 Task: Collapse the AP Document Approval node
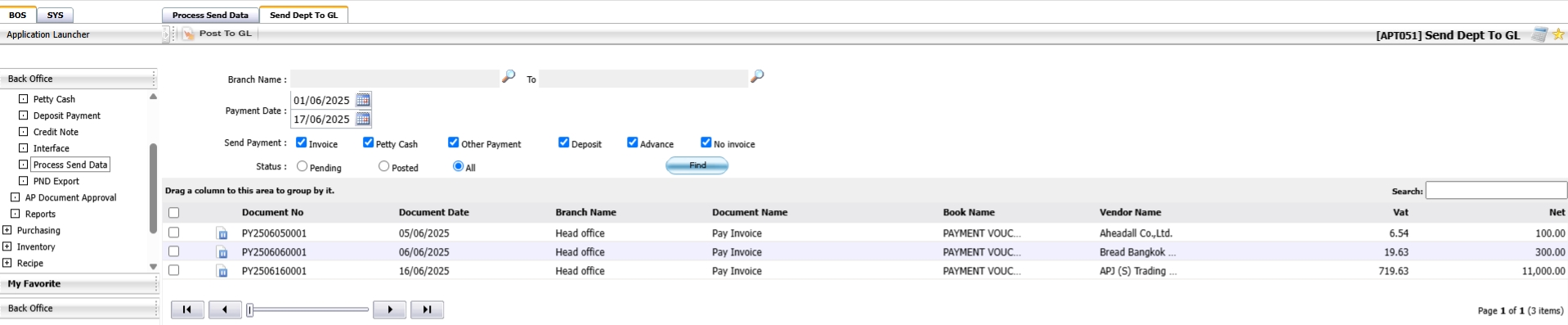pyautogui.click(x=15, y=197)
